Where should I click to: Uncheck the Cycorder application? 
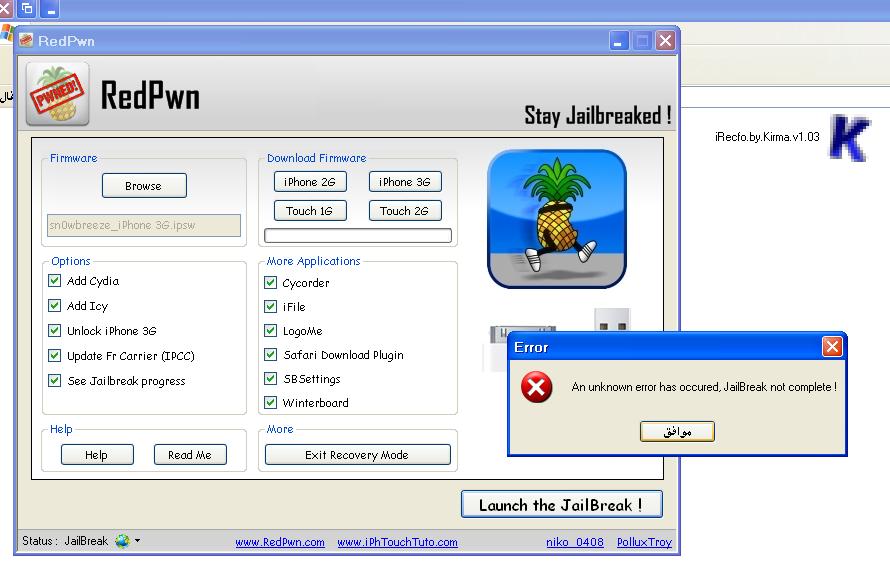[271, 283]
